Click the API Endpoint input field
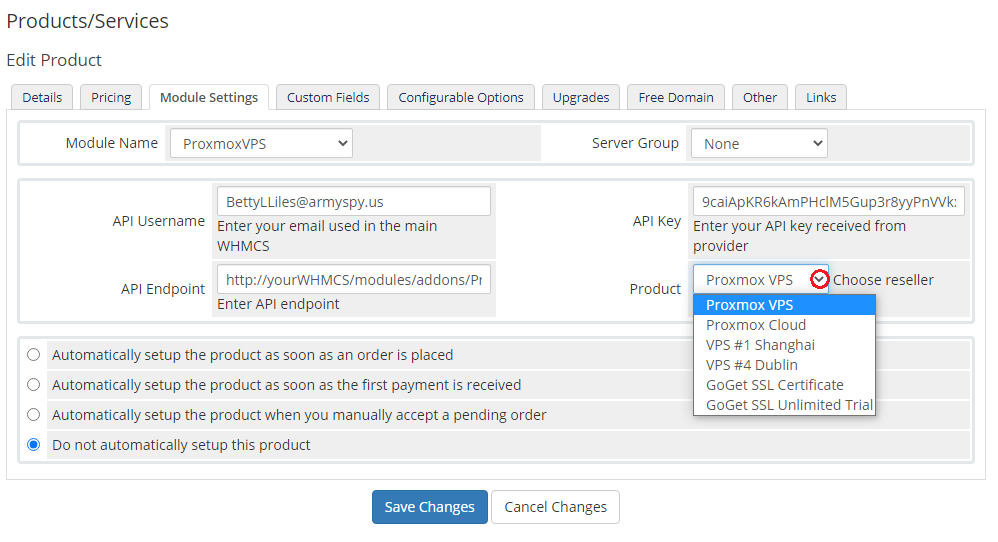The image size is (998, 542). pyautogui.click(x=354, y=280)
